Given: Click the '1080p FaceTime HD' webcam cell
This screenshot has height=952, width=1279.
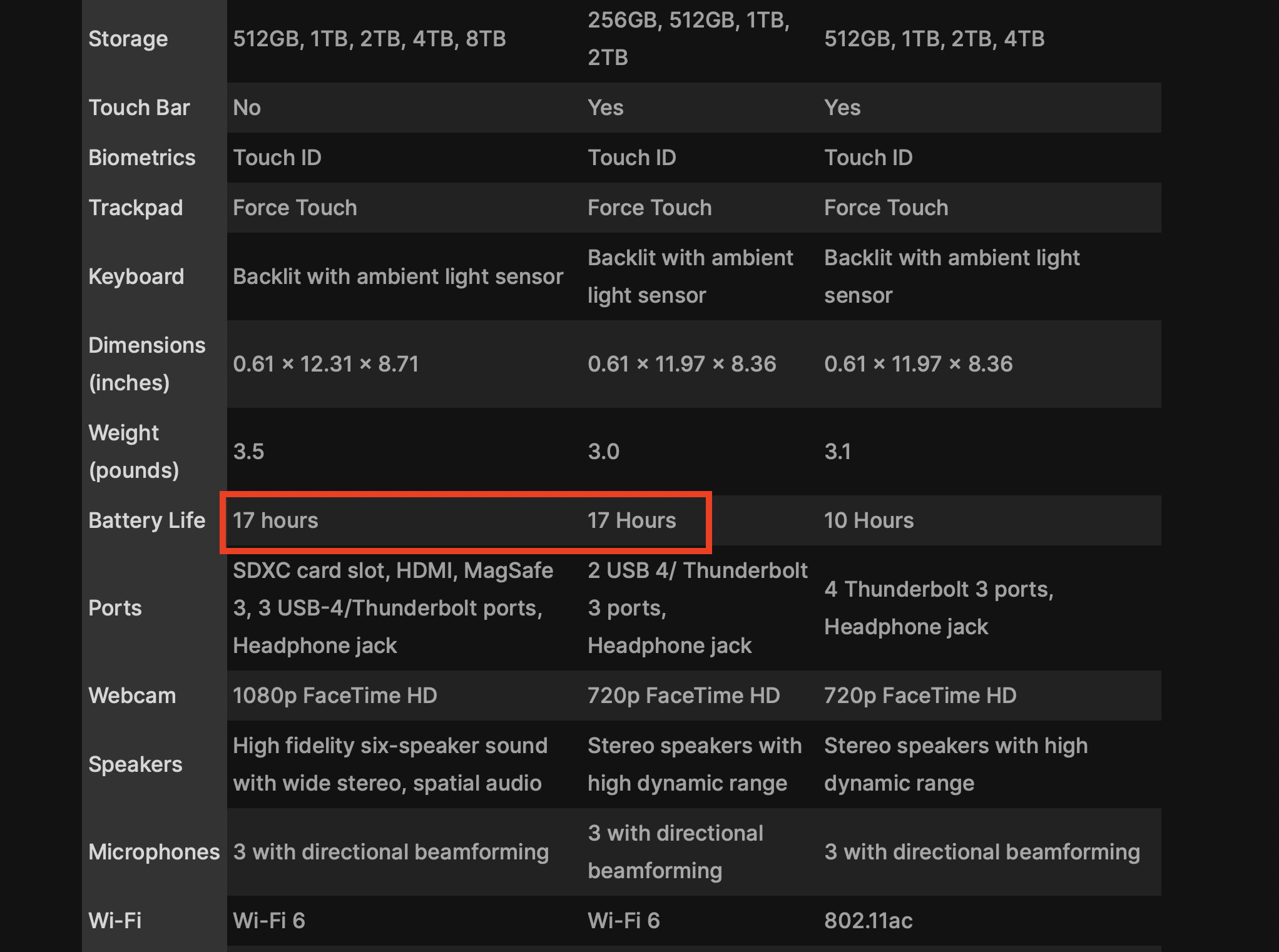Looking at the screenshot, I should pyautogui.click(x=335, y=696).
